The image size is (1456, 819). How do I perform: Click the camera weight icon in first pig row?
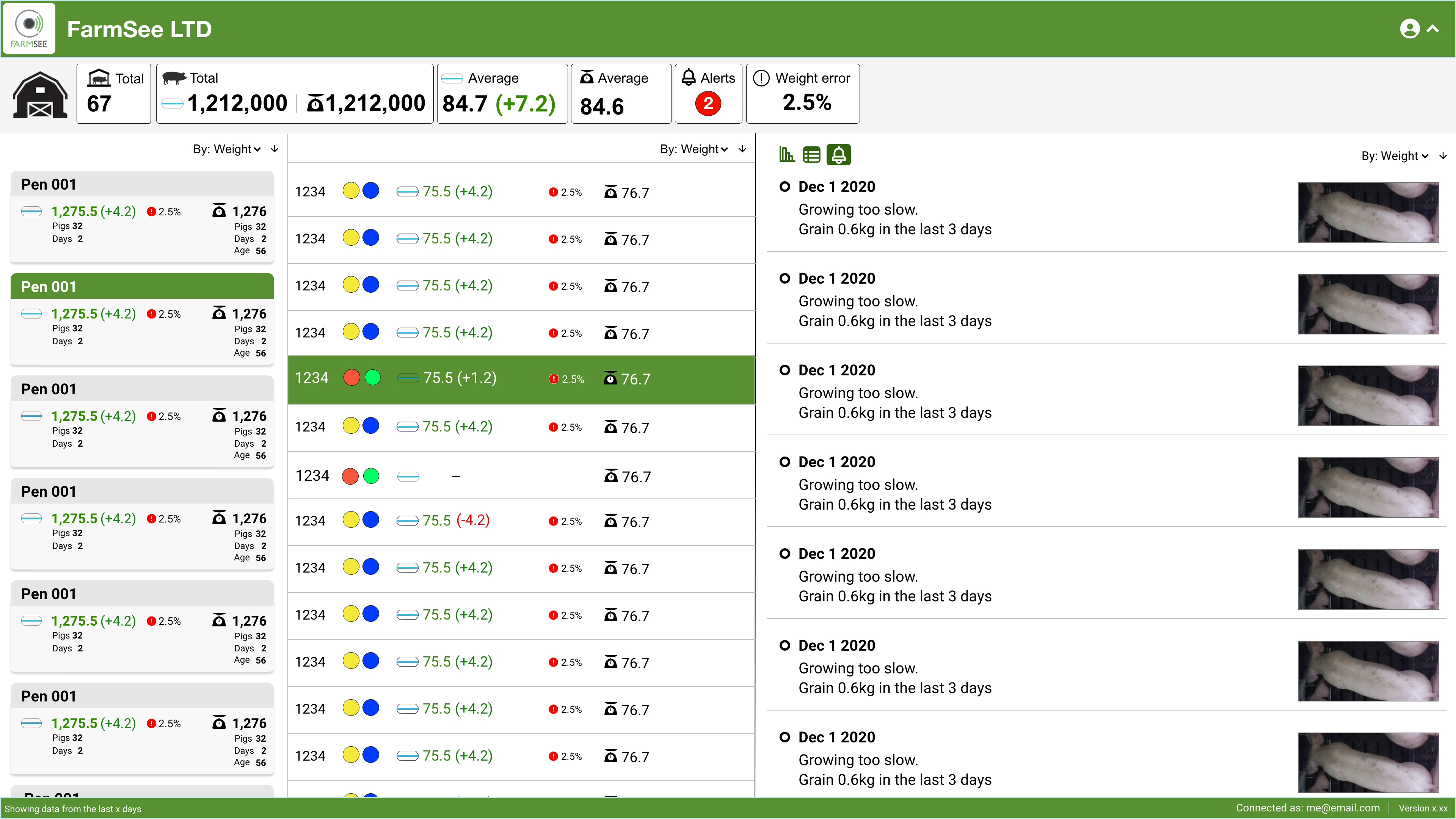point(408,191)
